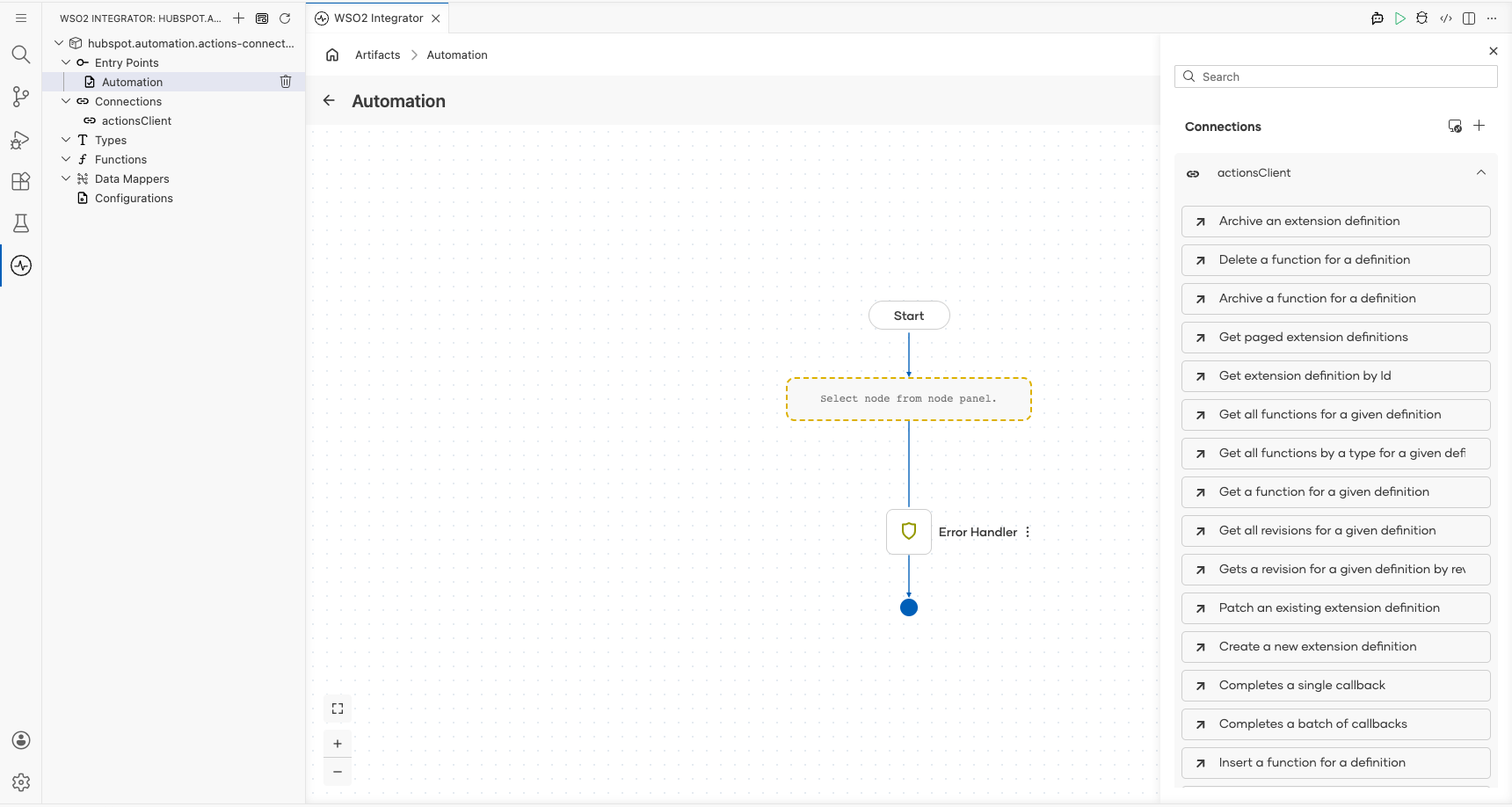Choose Completes a single callback
The width and height of the screenshot is (1512, 807).
point(1335,686)
